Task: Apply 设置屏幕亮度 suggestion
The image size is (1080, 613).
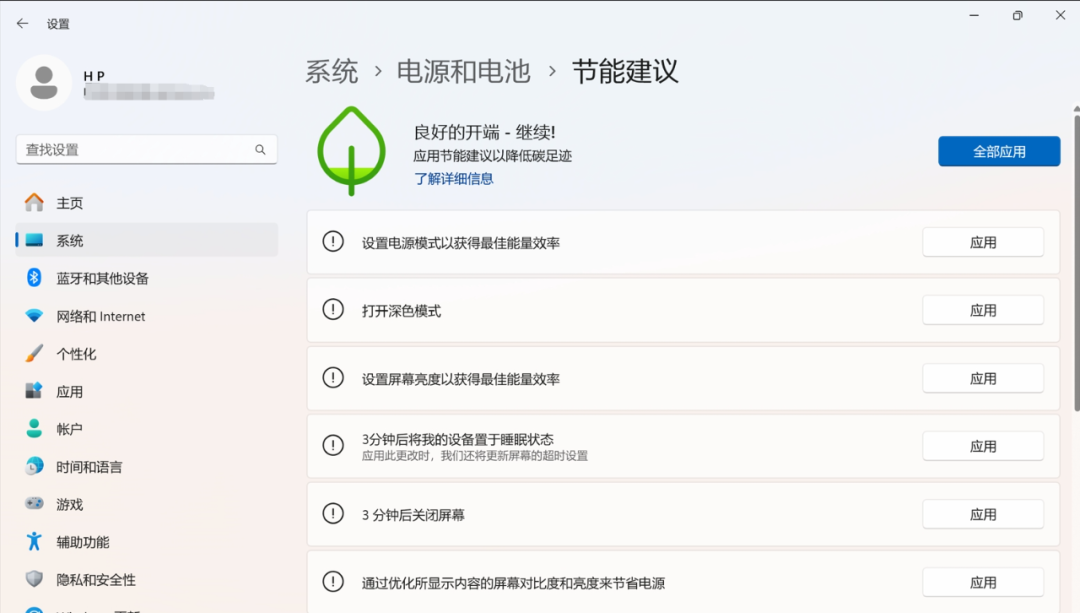Action: [x=983, y=379]
